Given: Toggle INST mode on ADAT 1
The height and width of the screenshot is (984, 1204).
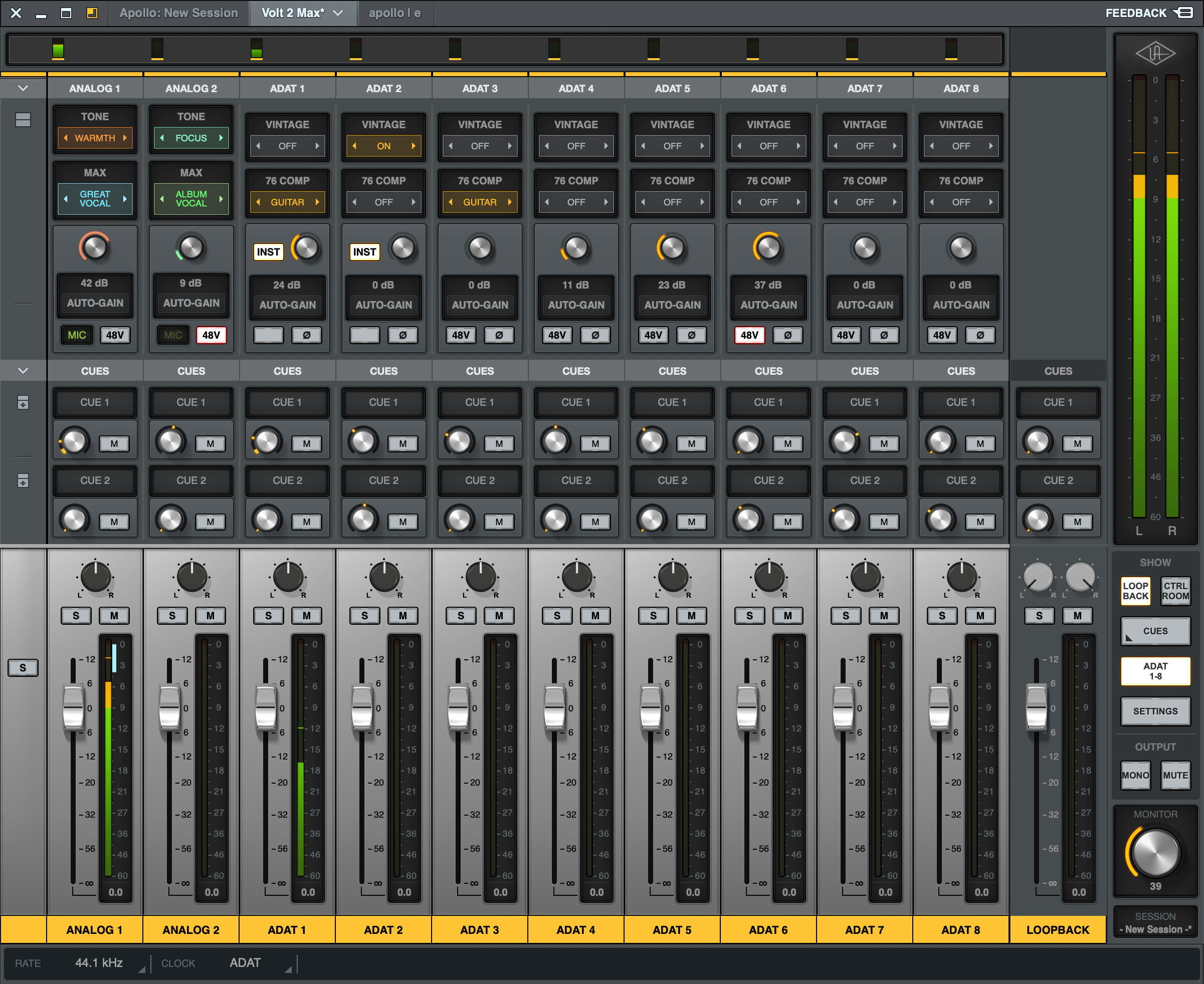Looking at the screenshot, I should pos(268,252).
